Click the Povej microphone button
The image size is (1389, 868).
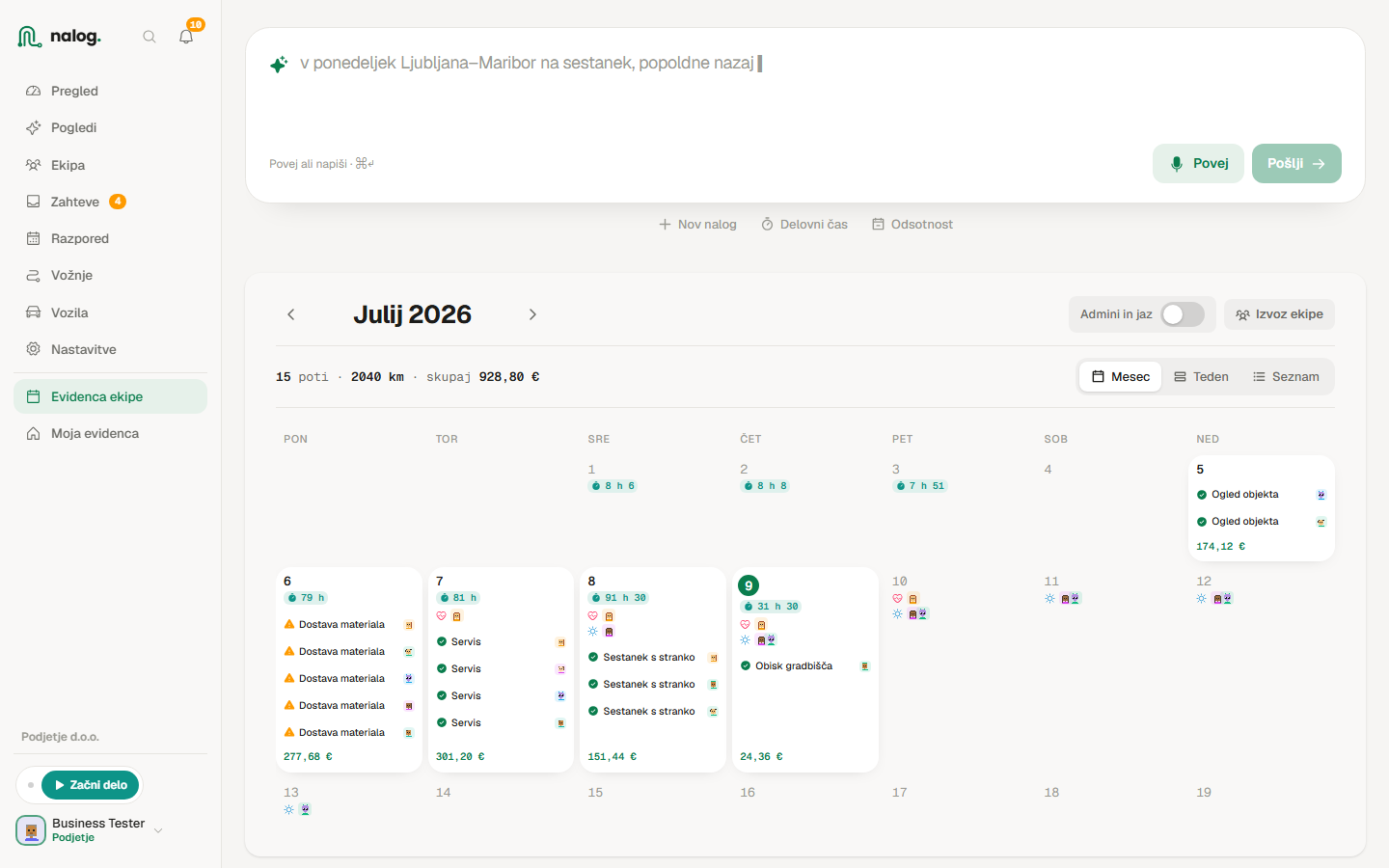(1198, 163)
